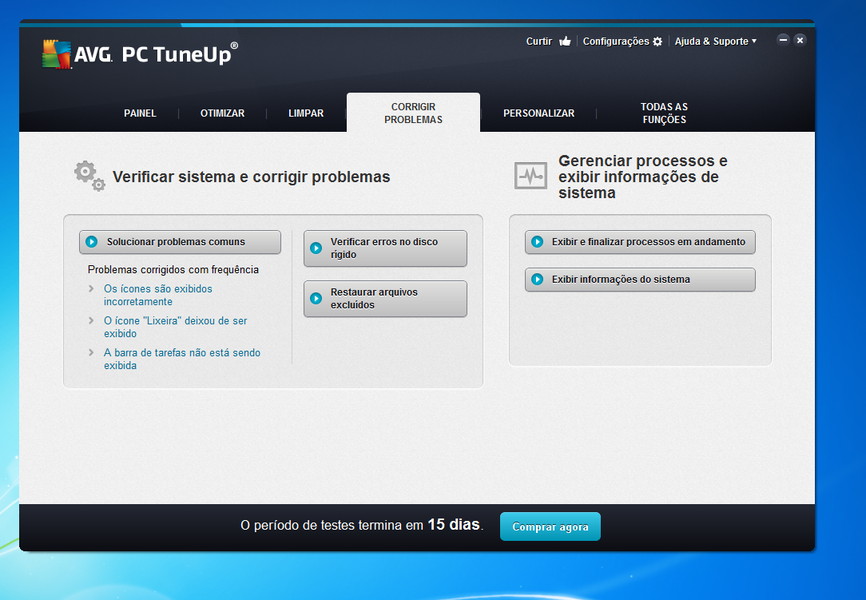Close the AVG PC TuneUp window
866x600 pixels.
pos(800,40)
